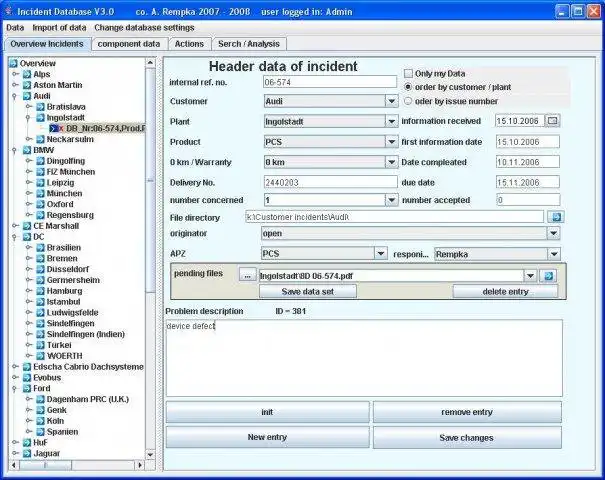This screenshot has width=605, height=480.
Task: Click the Audi customer node icon
Action: click(x=27, y=95)
